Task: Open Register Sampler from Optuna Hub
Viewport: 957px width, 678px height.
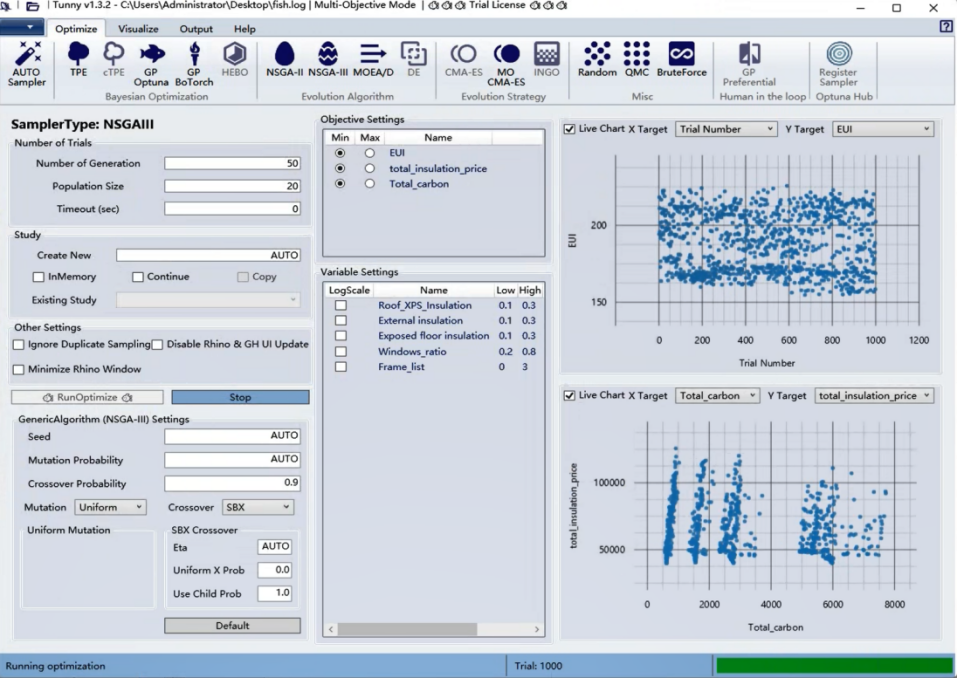Action: [x=839, y=63]
